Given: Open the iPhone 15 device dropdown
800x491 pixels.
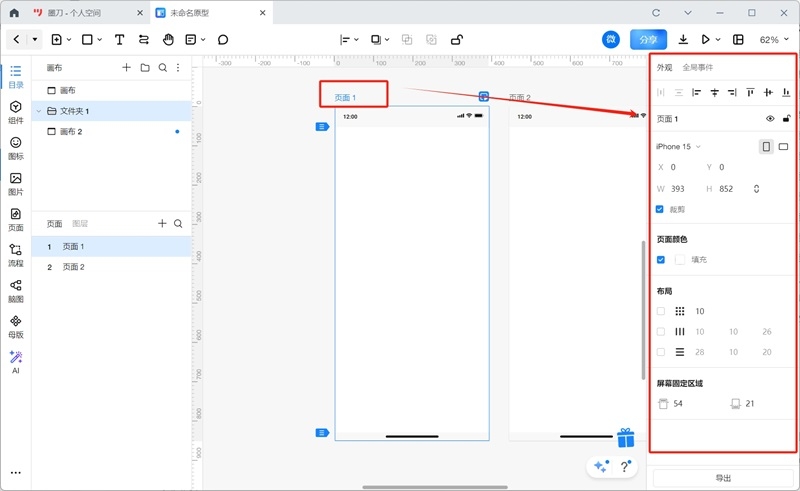Looking at the screenshot, I should coord(679,146).
